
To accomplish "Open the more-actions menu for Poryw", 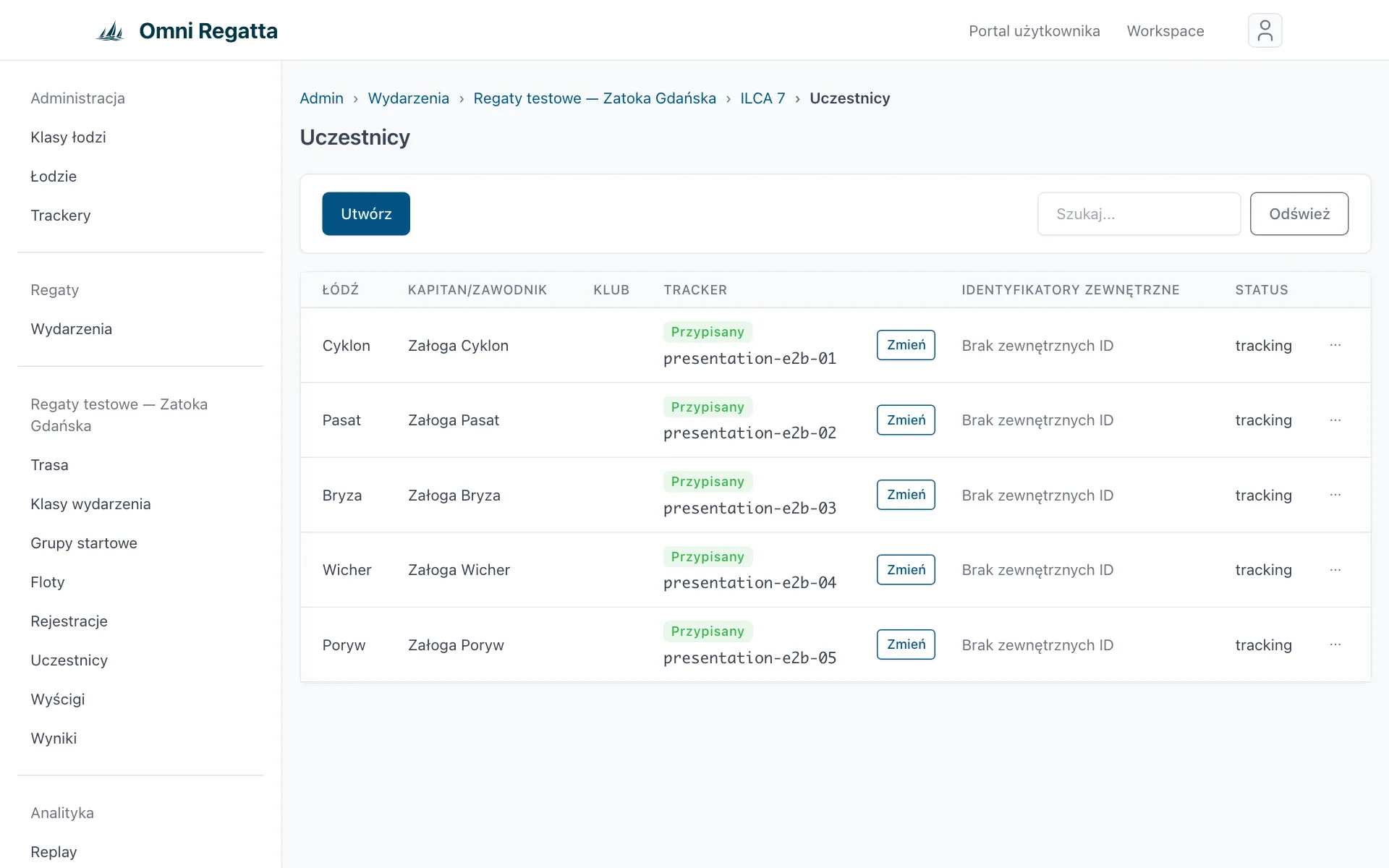I will 1335,644.
